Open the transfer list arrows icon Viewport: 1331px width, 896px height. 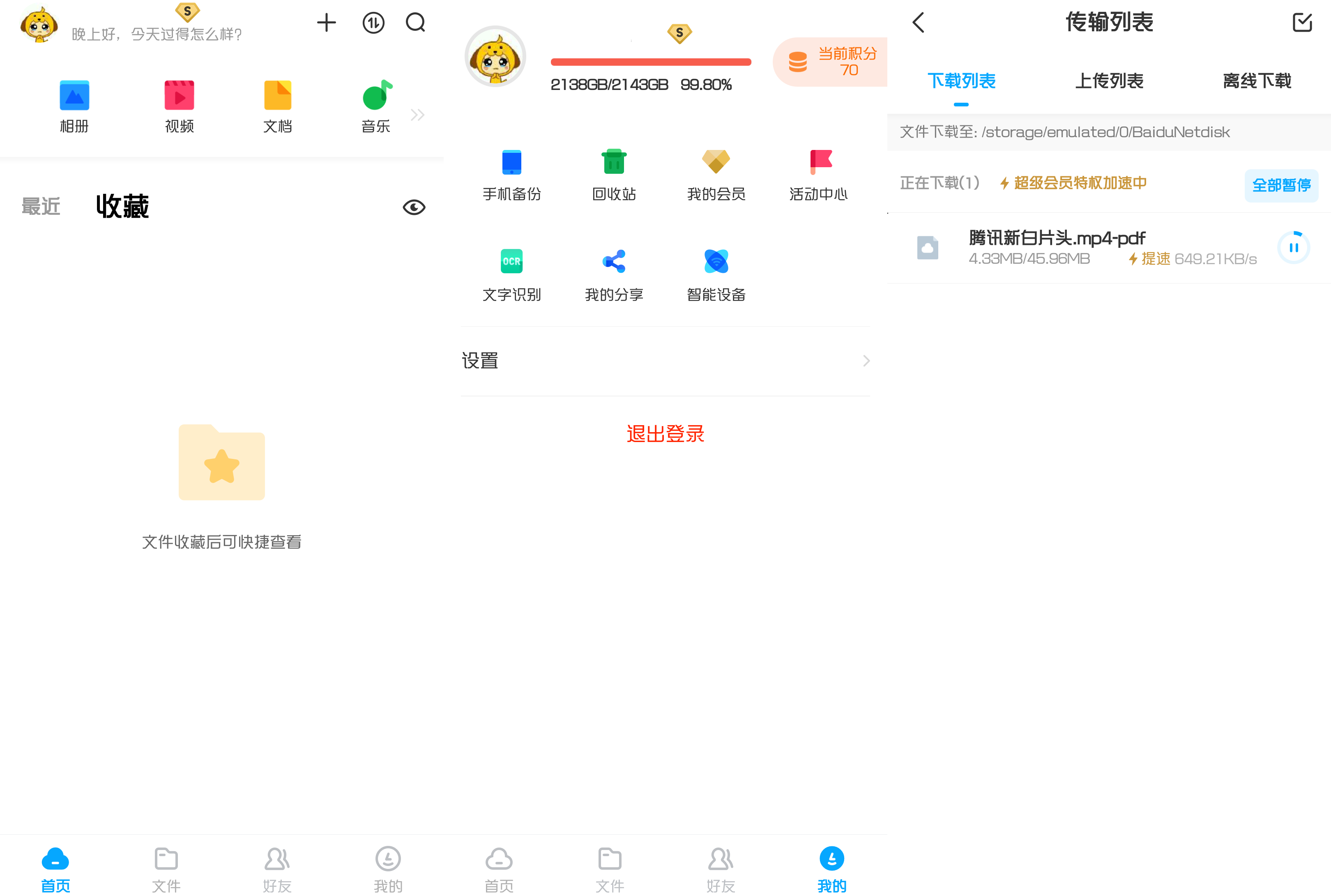tap(373, 23)
